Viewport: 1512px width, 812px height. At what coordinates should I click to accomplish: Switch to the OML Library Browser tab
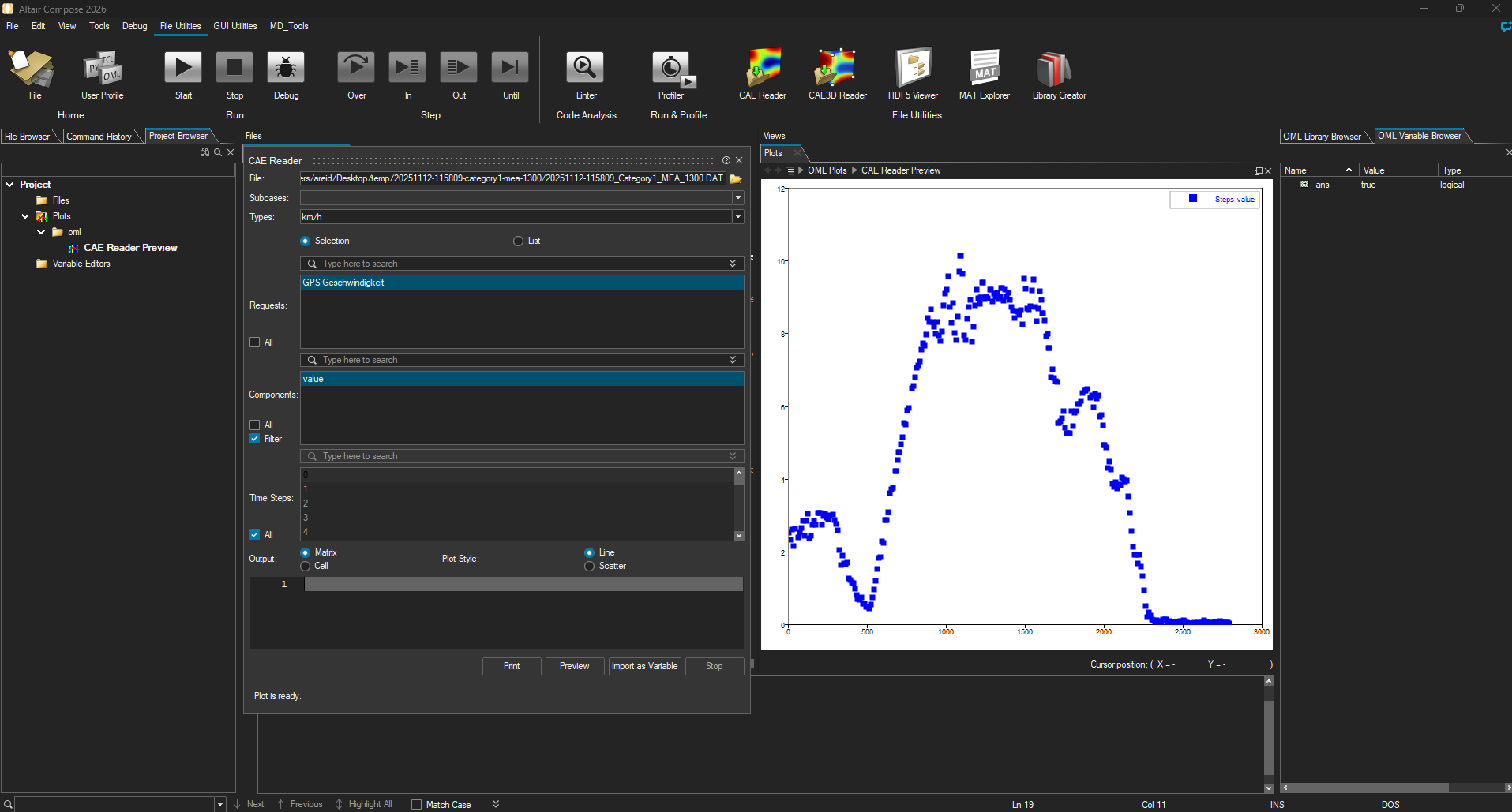pyautogui.click(x=1322, y=137)
